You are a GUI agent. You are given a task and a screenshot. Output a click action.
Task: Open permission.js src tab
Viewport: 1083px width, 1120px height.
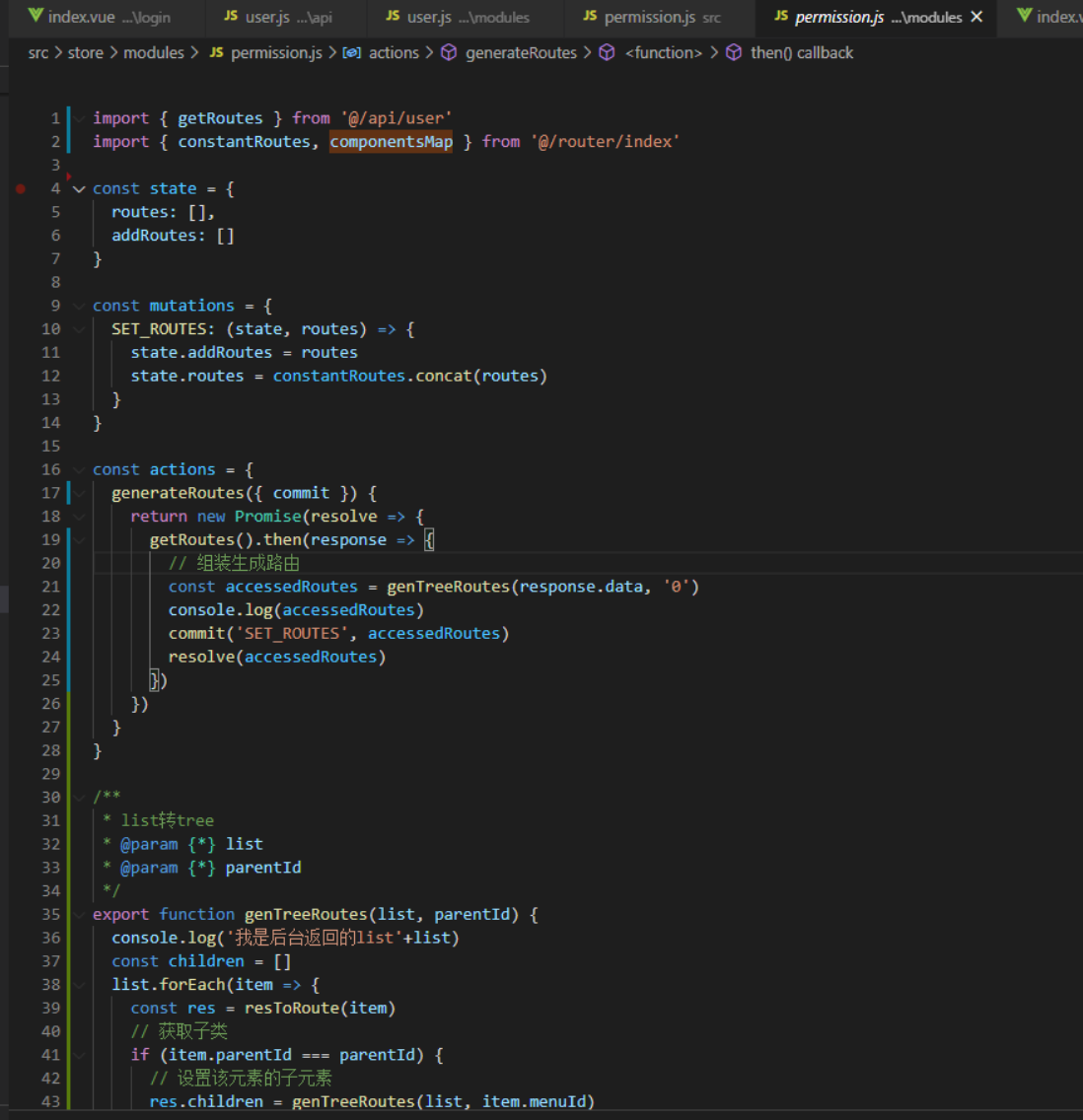[660, 17]
